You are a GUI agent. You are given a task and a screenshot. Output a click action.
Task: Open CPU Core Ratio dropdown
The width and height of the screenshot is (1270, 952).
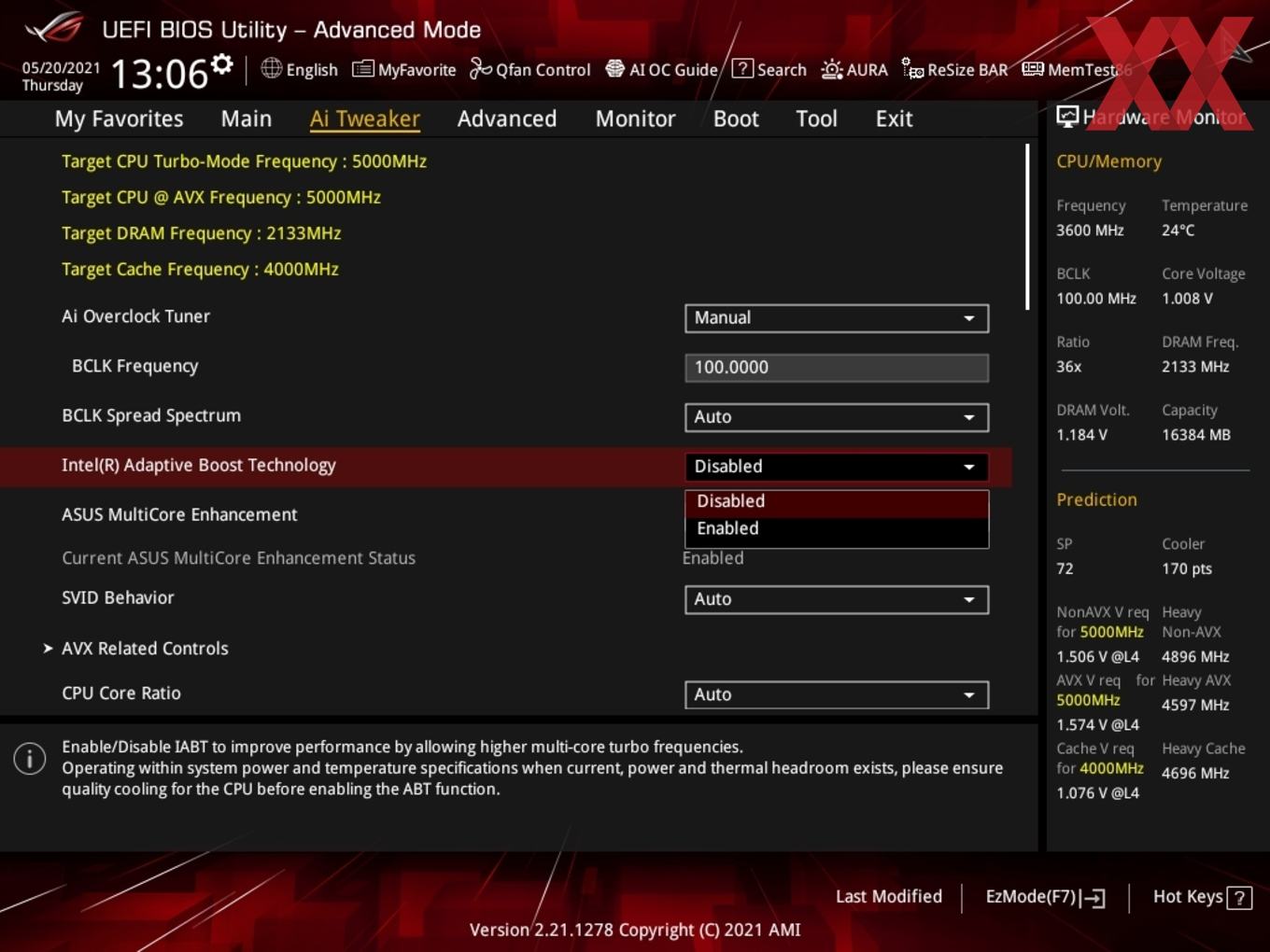(x=837, y=694)
